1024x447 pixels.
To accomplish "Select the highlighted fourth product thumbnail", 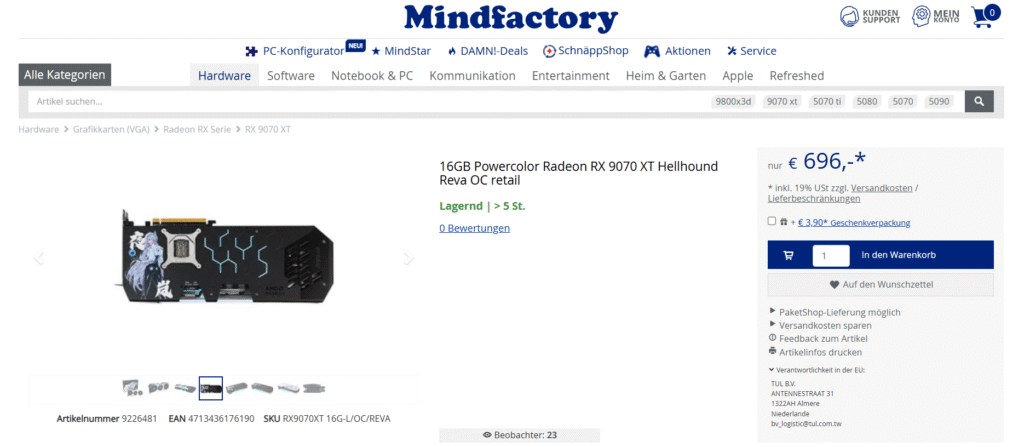I will coord(211,388).
